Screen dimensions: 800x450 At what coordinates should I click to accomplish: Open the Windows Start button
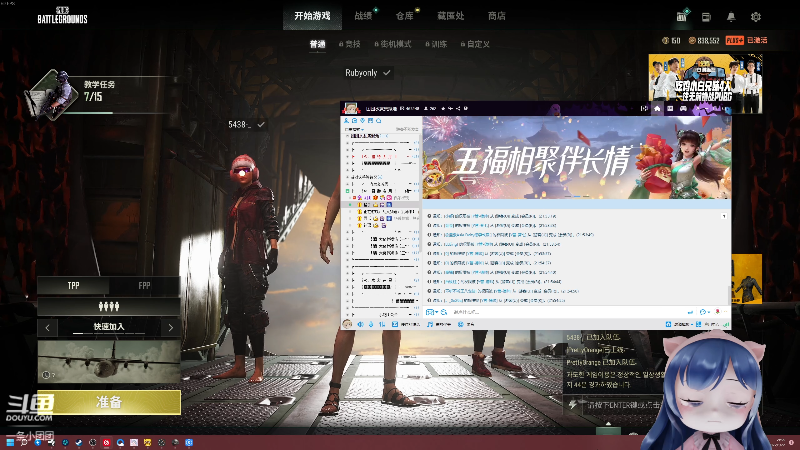pos(10,442)
